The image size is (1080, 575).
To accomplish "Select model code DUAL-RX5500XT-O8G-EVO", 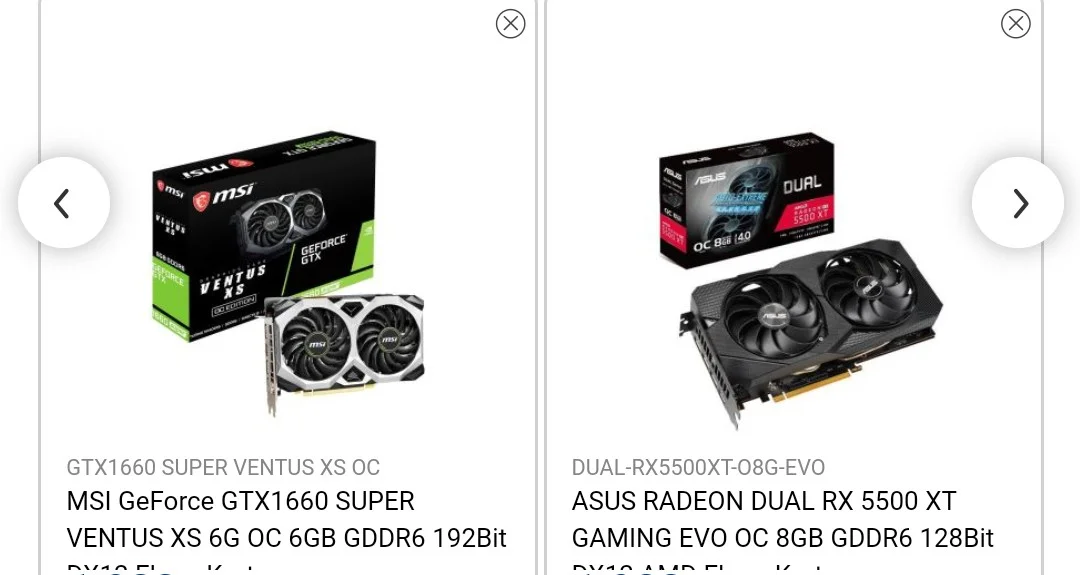I will click(698, 468).
